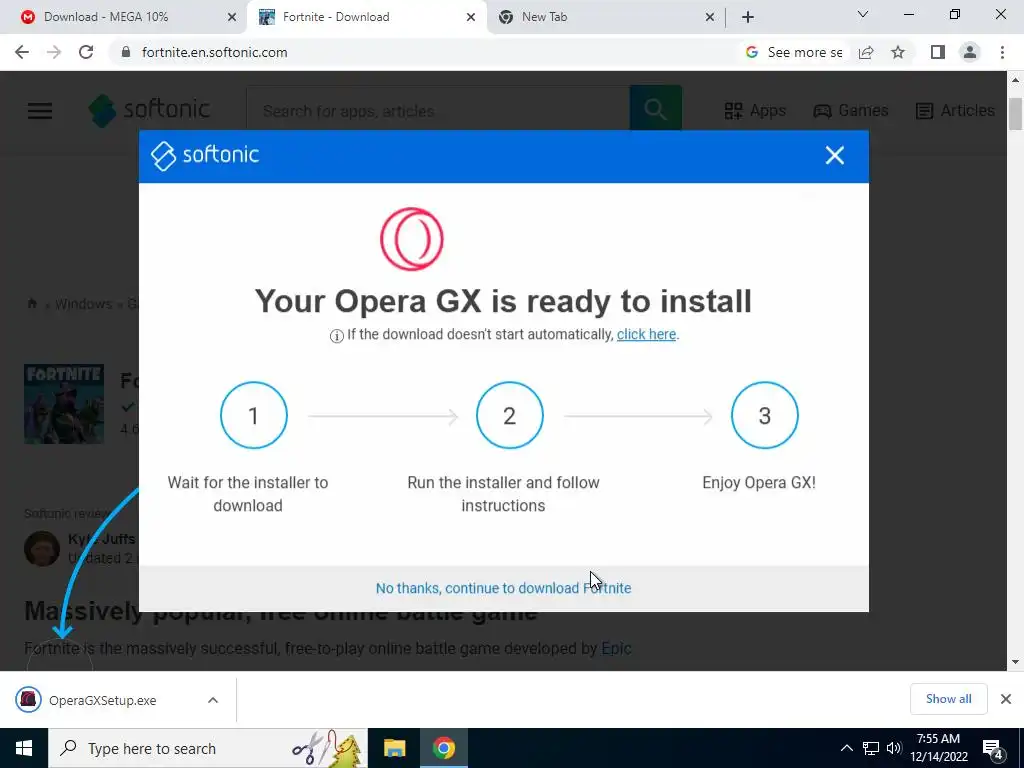Click the home breadcrumb icon
Image resolution: width=1024 pixels, height=768 pixels.
(32, 303)
